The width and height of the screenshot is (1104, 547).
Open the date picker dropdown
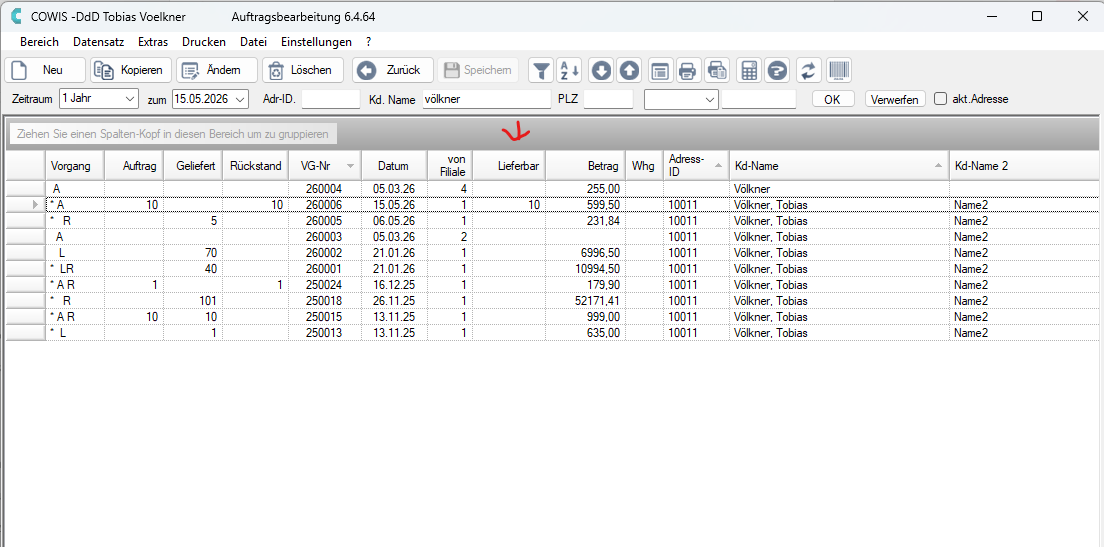click(x=241, y=99)
